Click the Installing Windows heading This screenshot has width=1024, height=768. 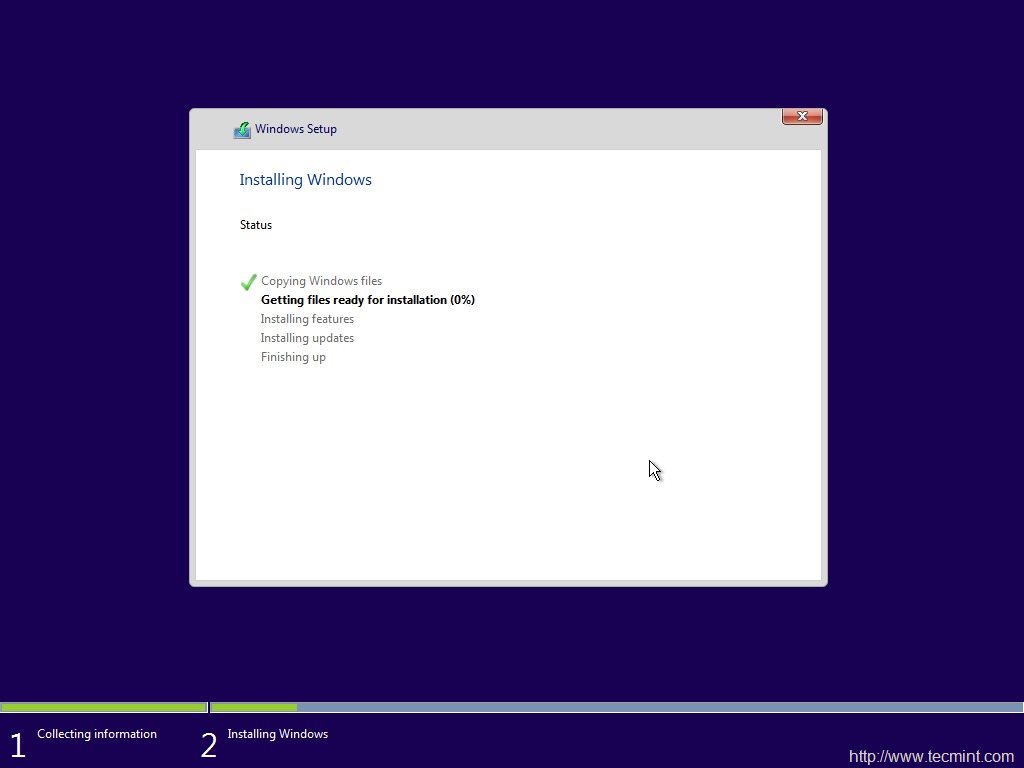[305, 180]
